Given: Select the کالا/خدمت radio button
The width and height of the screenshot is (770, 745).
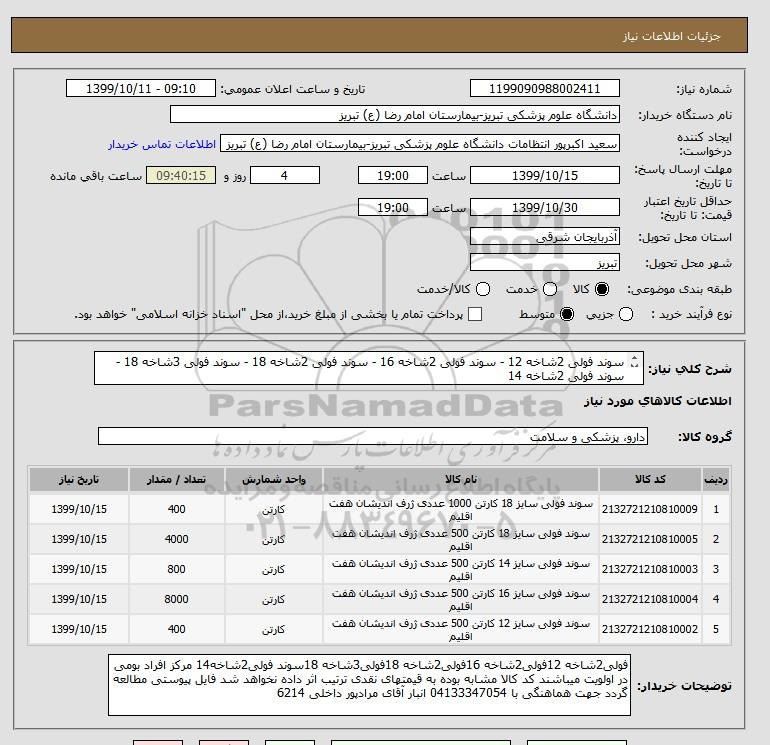Looking at the screenshot, I should (x=483, y=289).
